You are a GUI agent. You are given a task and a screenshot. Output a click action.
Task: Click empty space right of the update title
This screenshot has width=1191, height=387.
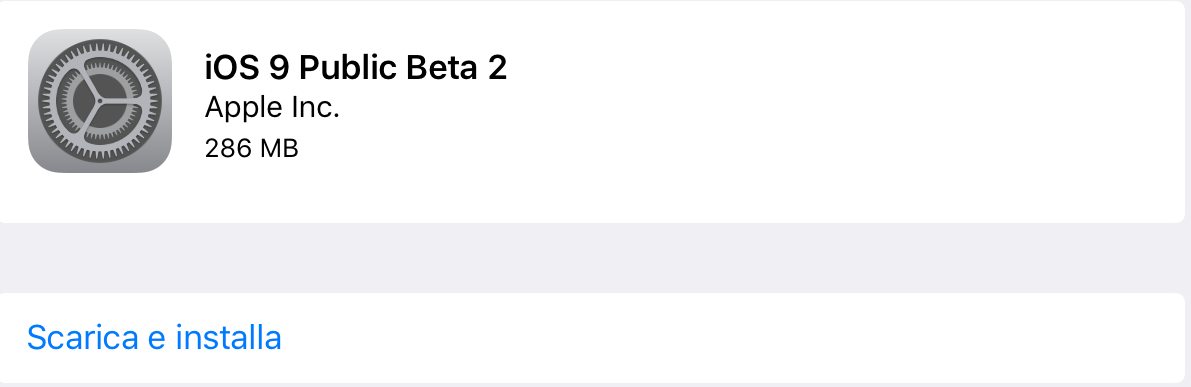point(836,68)
